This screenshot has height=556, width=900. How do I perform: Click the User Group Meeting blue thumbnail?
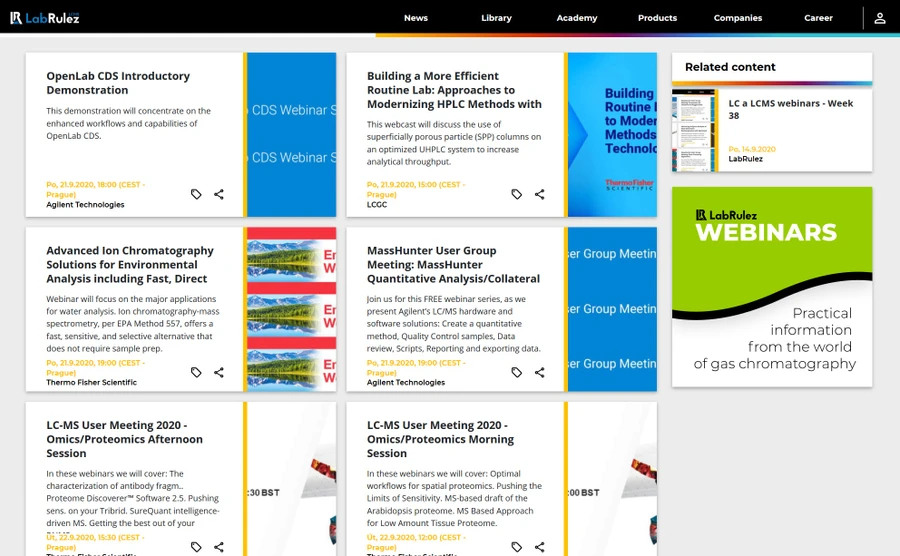[x=612, y=309]
